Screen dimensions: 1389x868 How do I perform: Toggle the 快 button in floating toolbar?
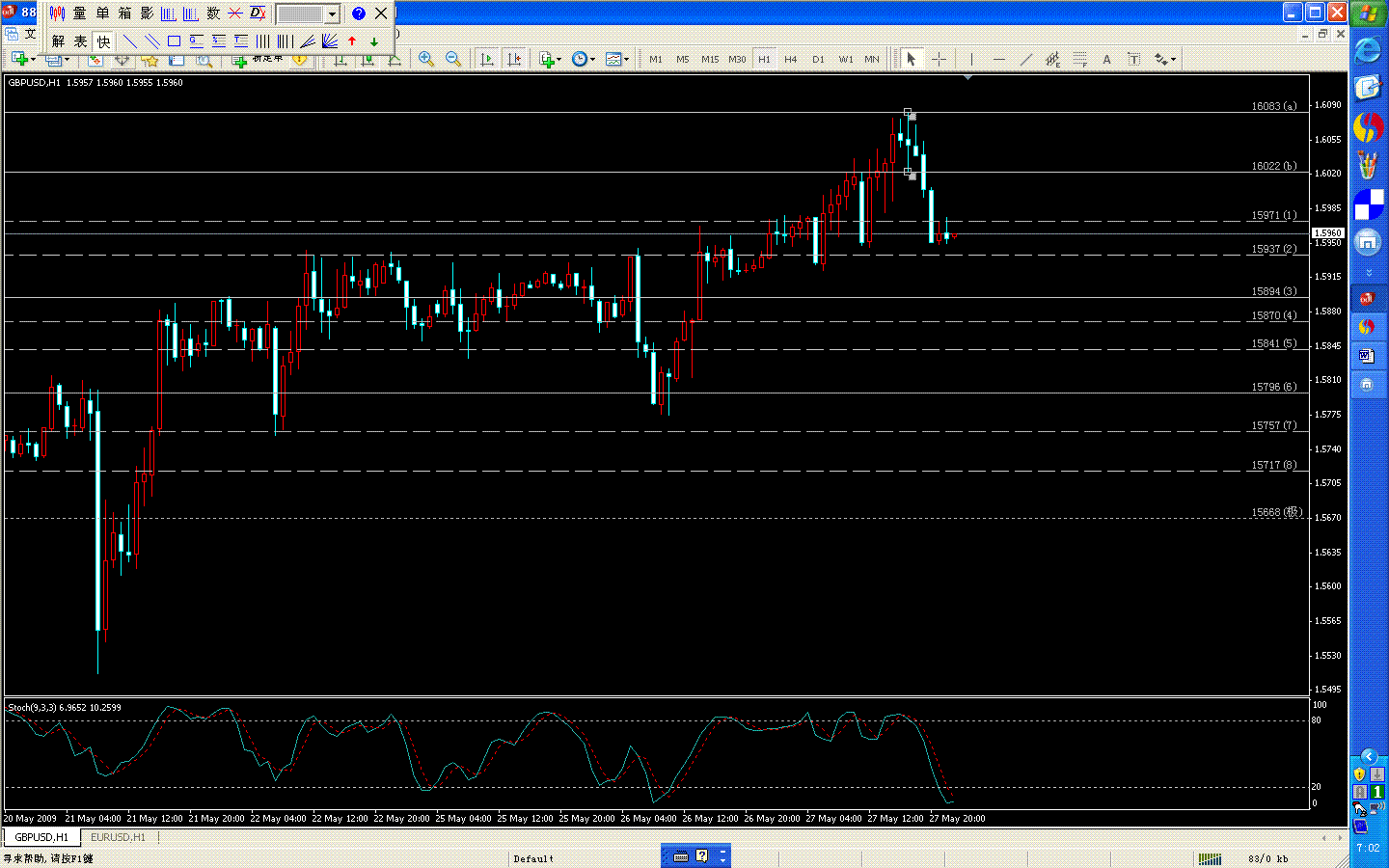(x=103, y=41)
